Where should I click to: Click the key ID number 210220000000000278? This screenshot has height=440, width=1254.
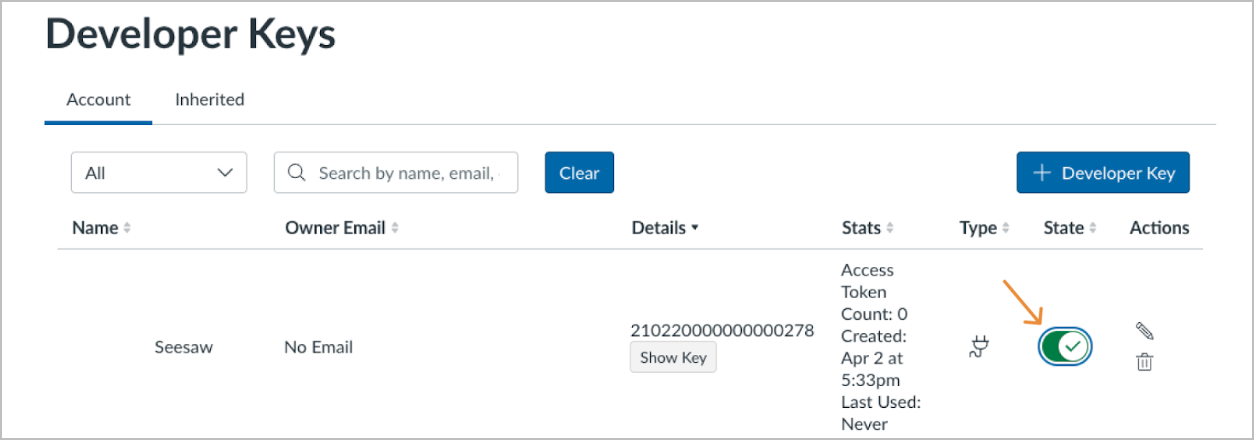pyautogui.click(x=722, y=330)
